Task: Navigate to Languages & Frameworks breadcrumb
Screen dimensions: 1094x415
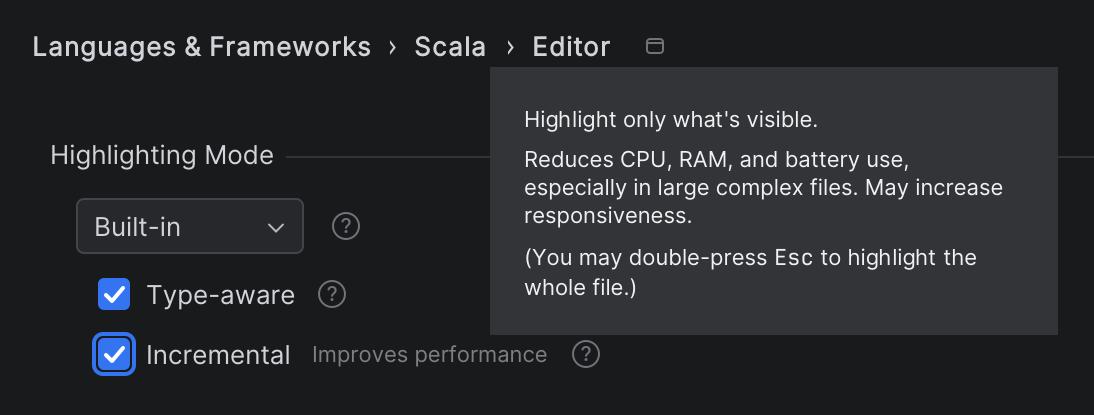Action: [x=201, y=47]
